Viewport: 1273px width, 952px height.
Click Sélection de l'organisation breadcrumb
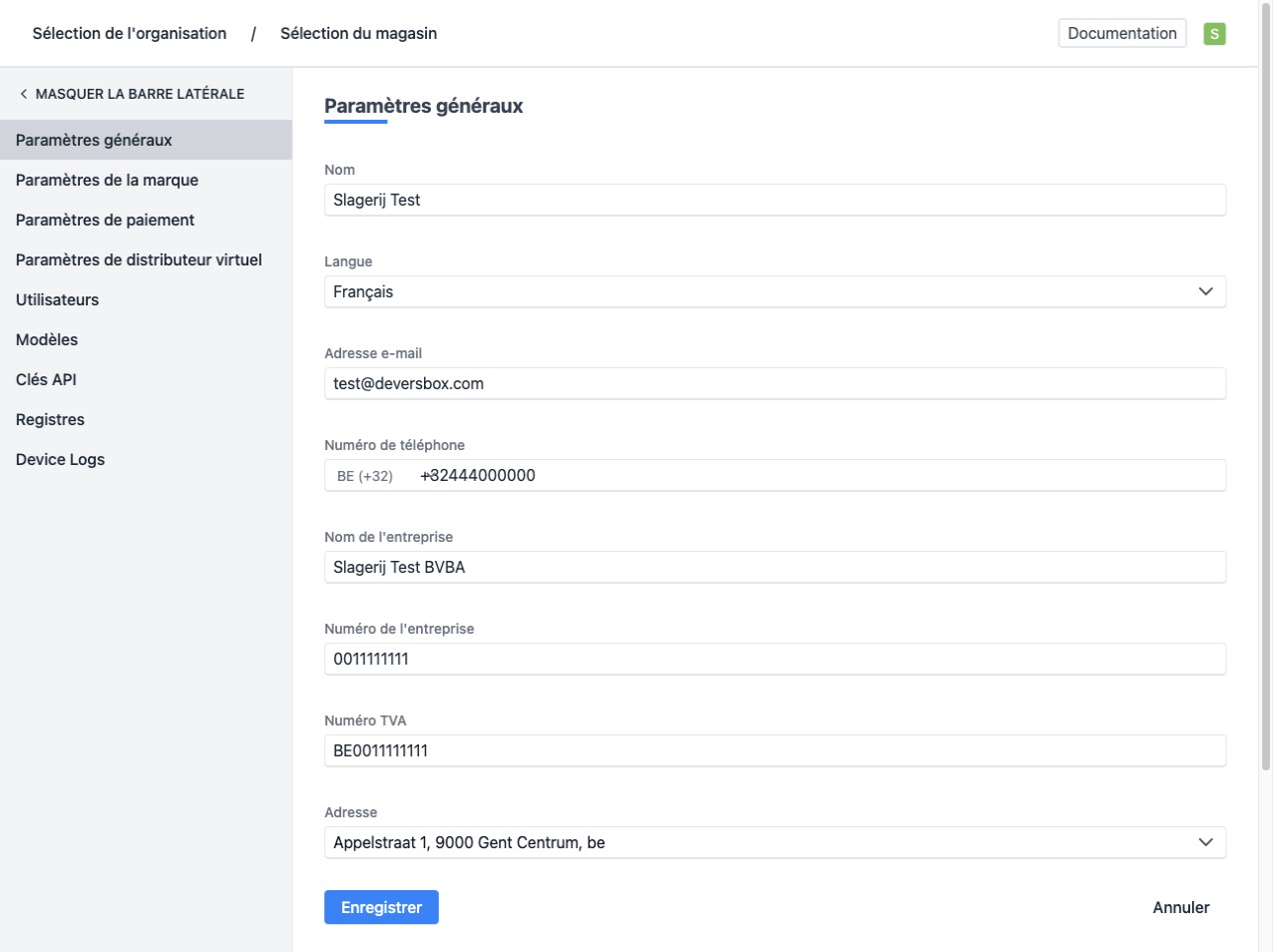(x=130, y=33)
